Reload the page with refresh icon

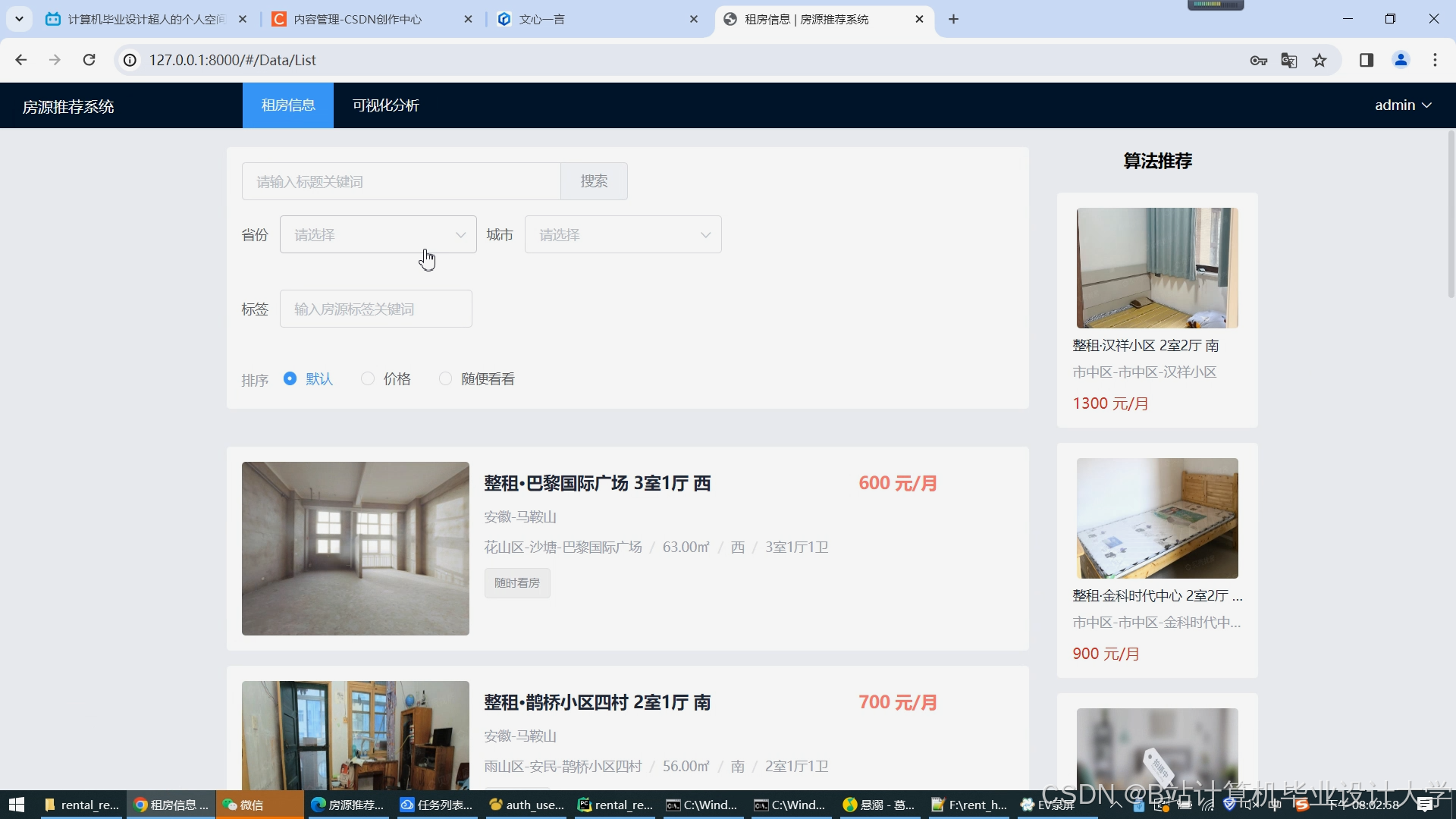[89, 60]
